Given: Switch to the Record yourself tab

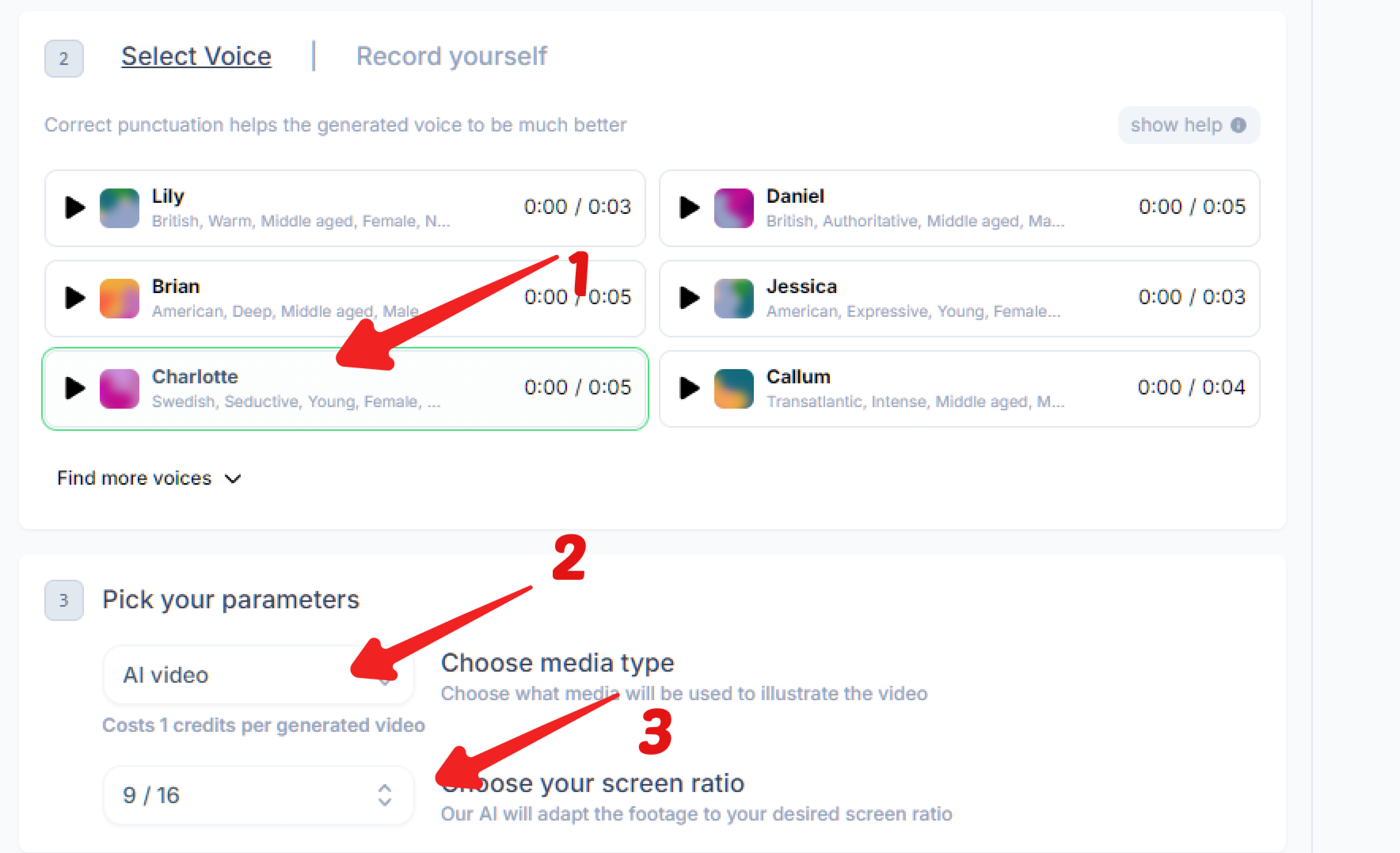Looking at the screenshot, I should [451, 56].
